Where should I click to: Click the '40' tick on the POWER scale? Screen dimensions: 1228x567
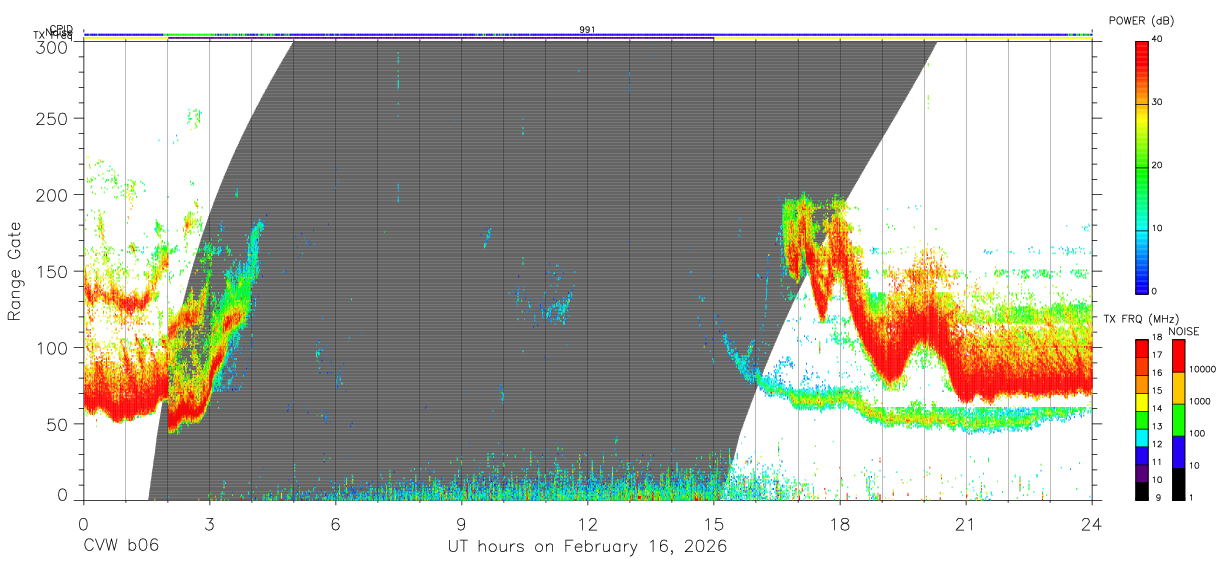[1159, 40]
